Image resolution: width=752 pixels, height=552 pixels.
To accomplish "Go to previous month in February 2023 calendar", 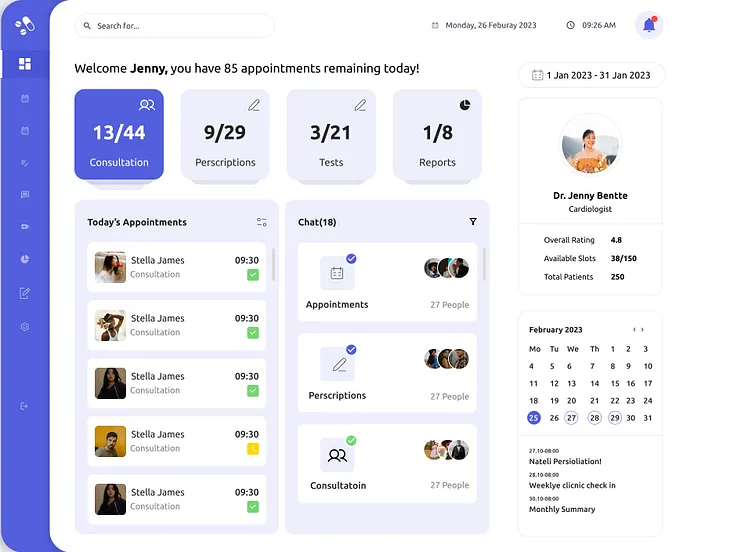I will pyautogui.click(x=634, y=329).
